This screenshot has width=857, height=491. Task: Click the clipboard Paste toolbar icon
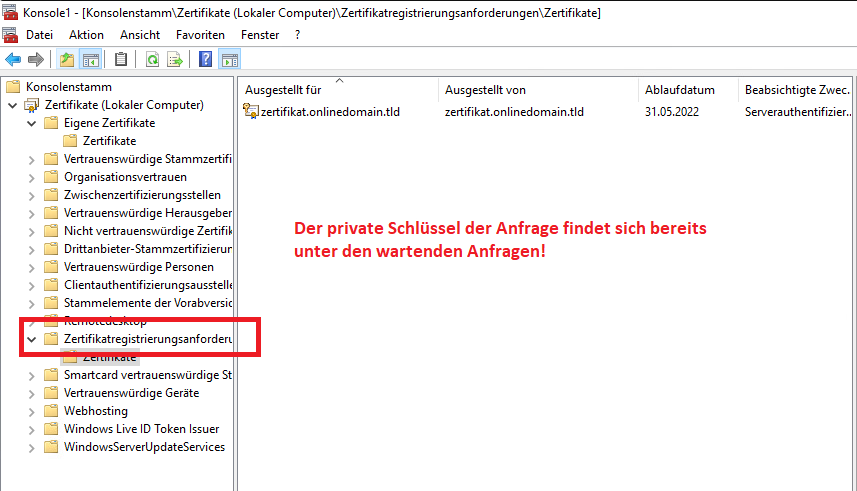(x=121, y=59)
